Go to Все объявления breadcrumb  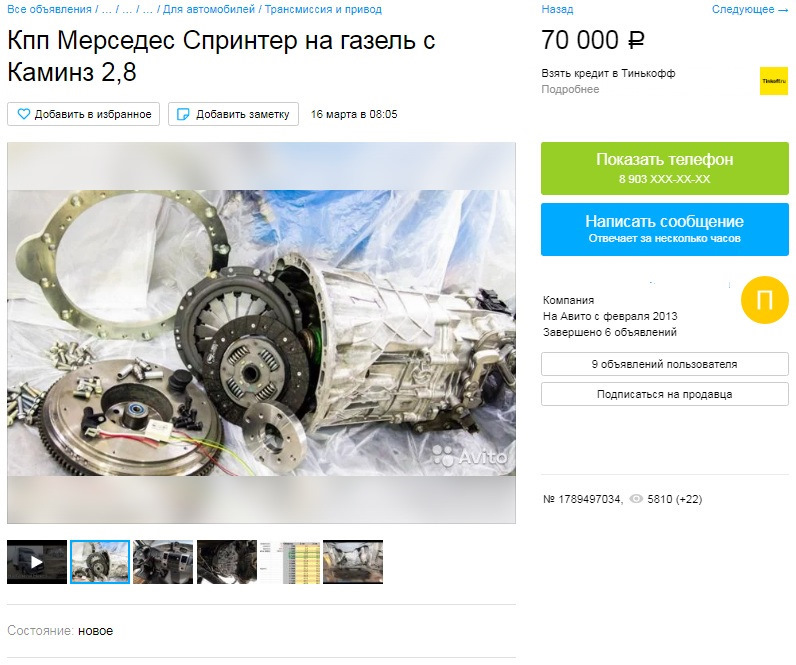(x=49, y=9)
